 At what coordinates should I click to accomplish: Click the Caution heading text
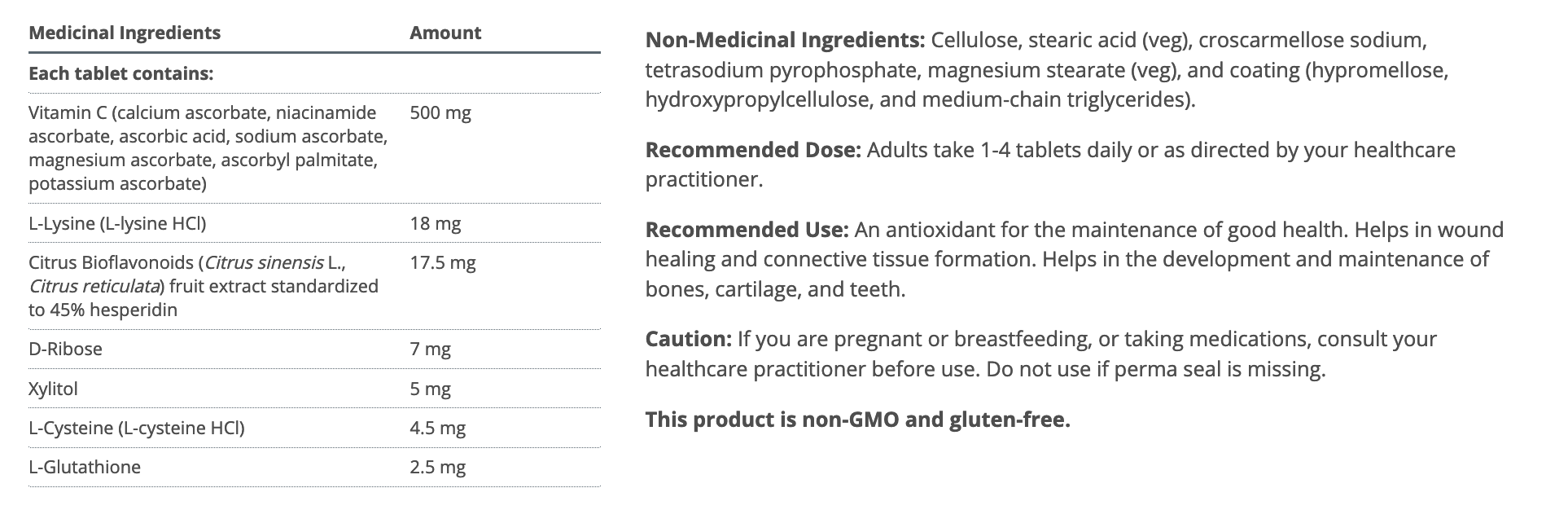(x=688, y=340)
